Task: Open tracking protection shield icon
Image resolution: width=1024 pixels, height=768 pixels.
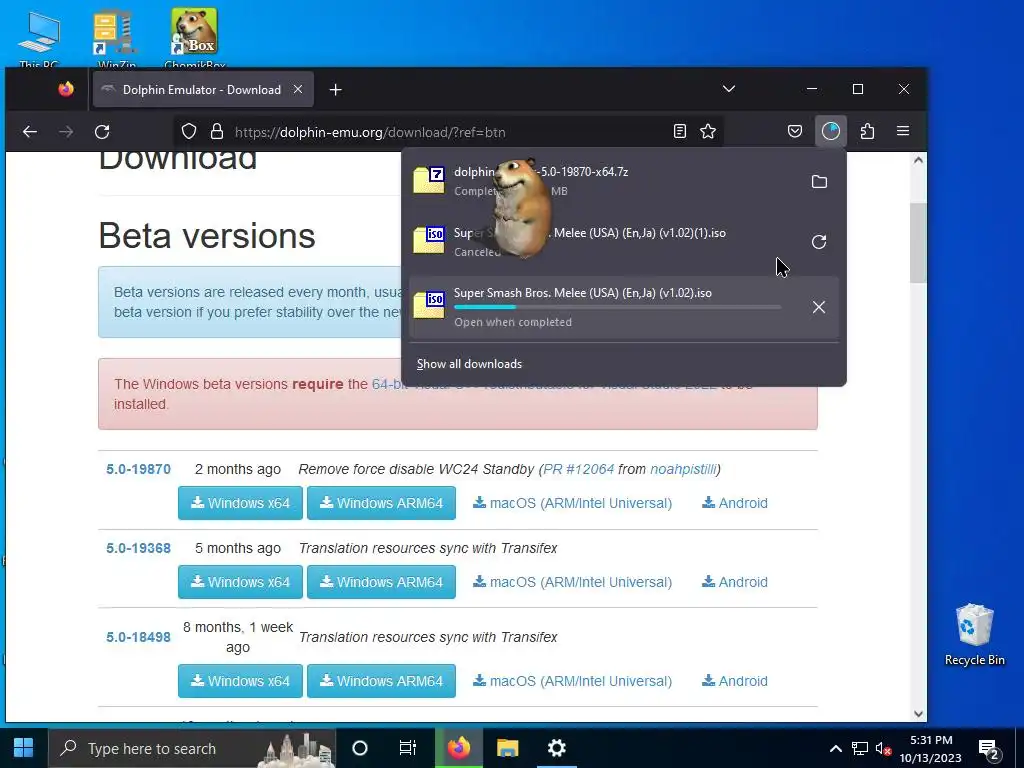Action: pos(189,132)
